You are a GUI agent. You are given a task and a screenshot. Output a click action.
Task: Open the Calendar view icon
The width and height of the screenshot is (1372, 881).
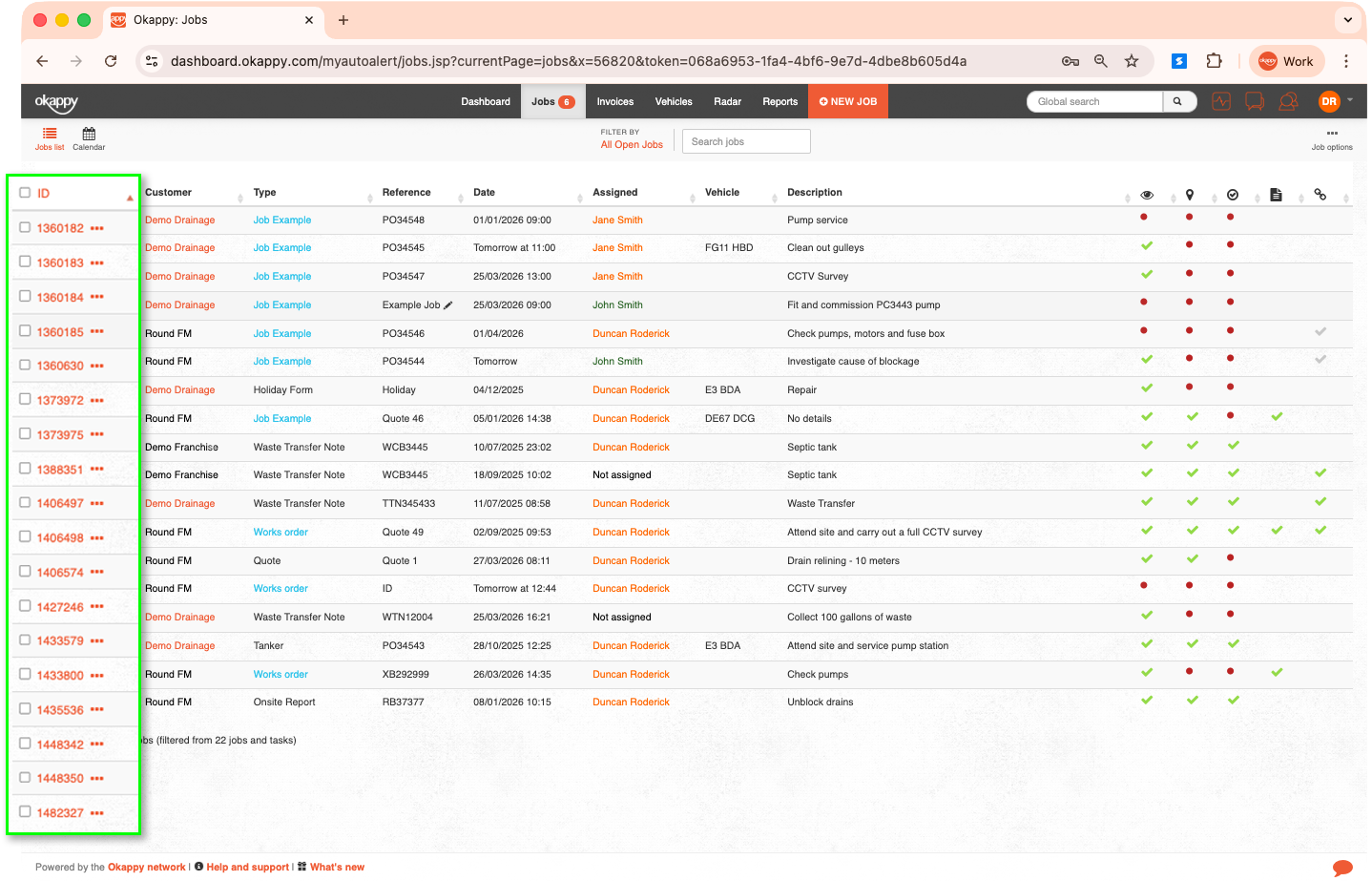pos(89,135)
